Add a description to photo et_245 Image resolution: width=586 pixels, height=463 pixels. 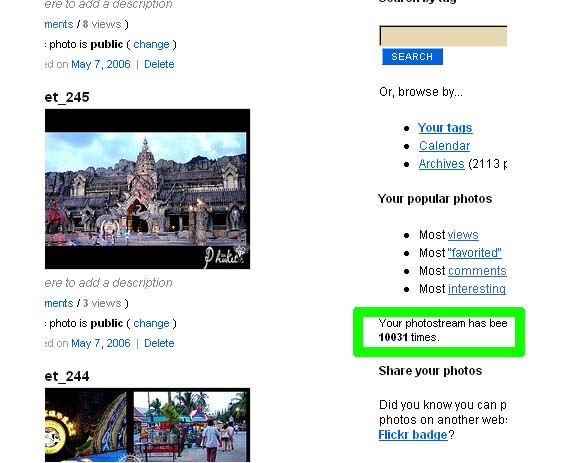108,283
